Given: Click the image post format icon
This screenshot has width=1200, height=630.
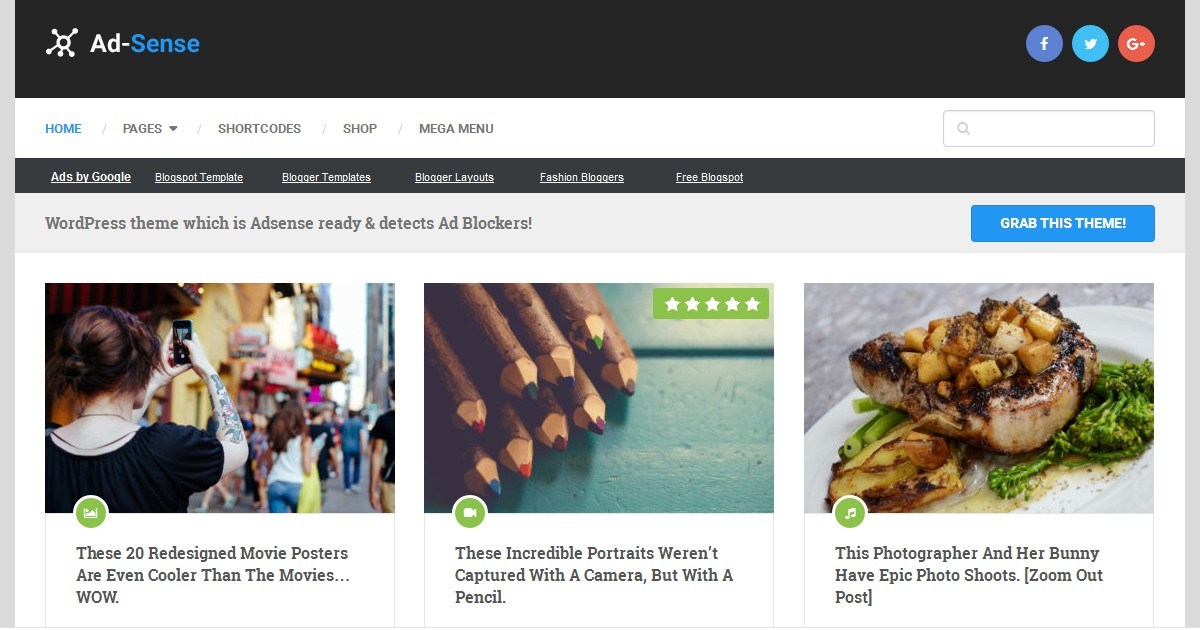Looking at the screenshot, I should 91,513.
